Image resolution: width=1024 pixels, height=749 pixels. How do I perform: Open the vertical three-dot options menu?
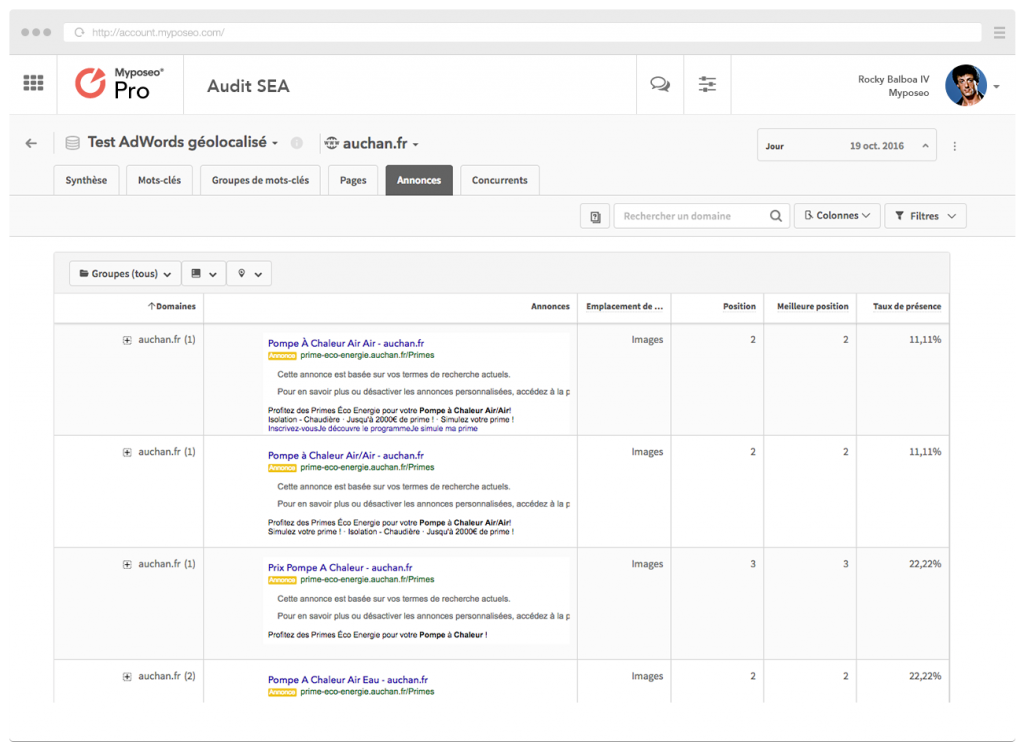955,146
